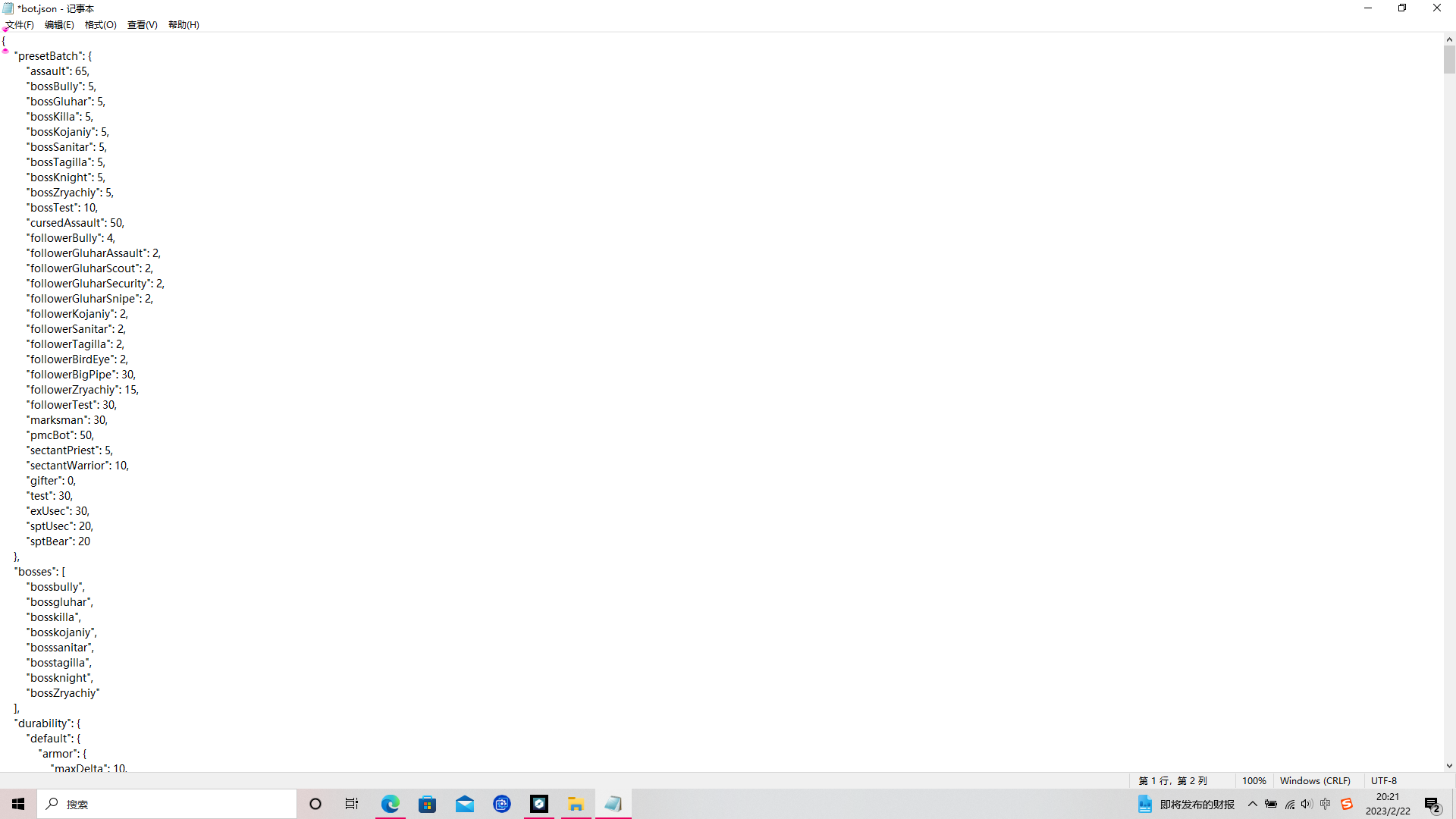
Task: Click the "bosses": [ line
Action: 40,572
